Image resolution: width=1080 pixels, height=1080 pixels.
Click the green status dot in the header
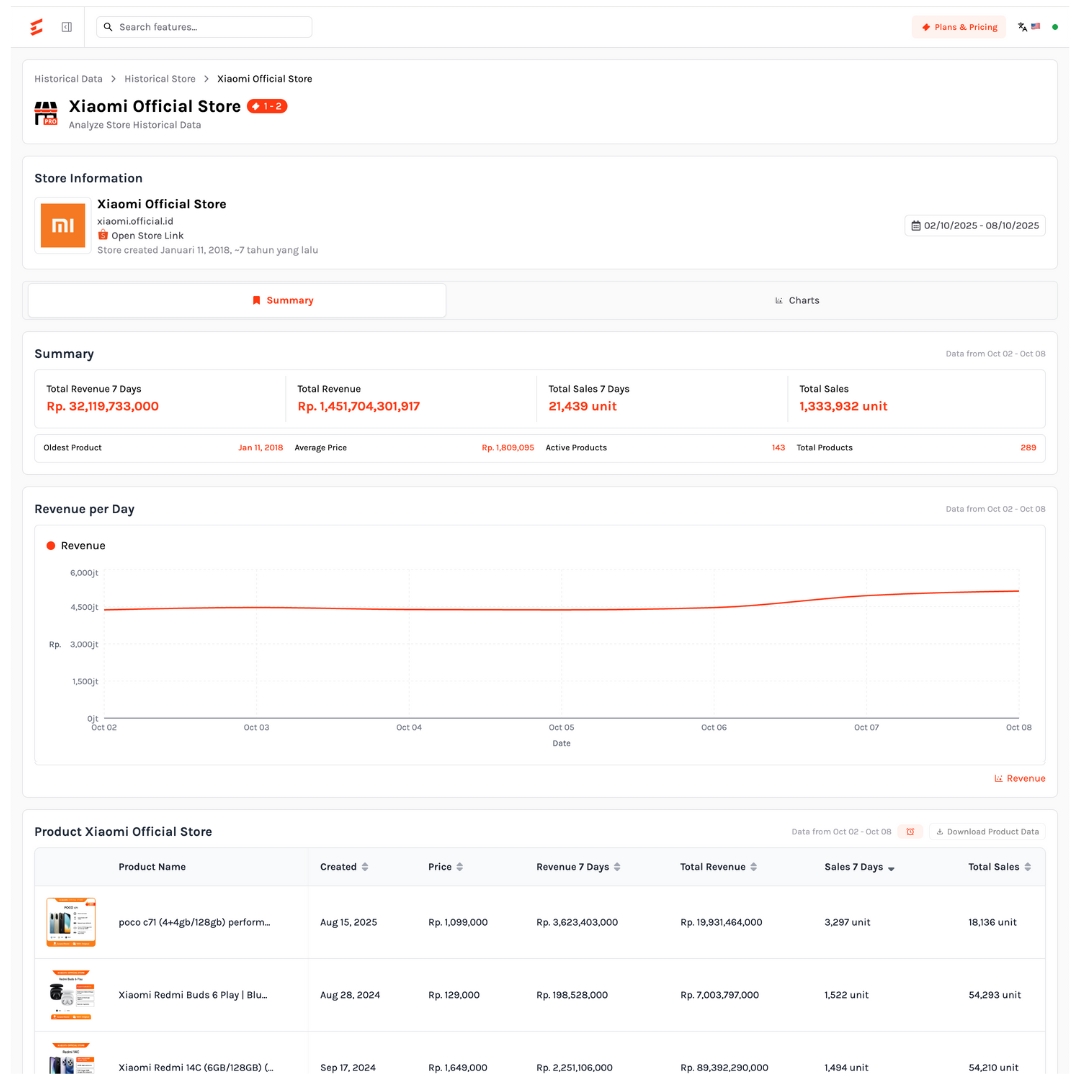1055,27
